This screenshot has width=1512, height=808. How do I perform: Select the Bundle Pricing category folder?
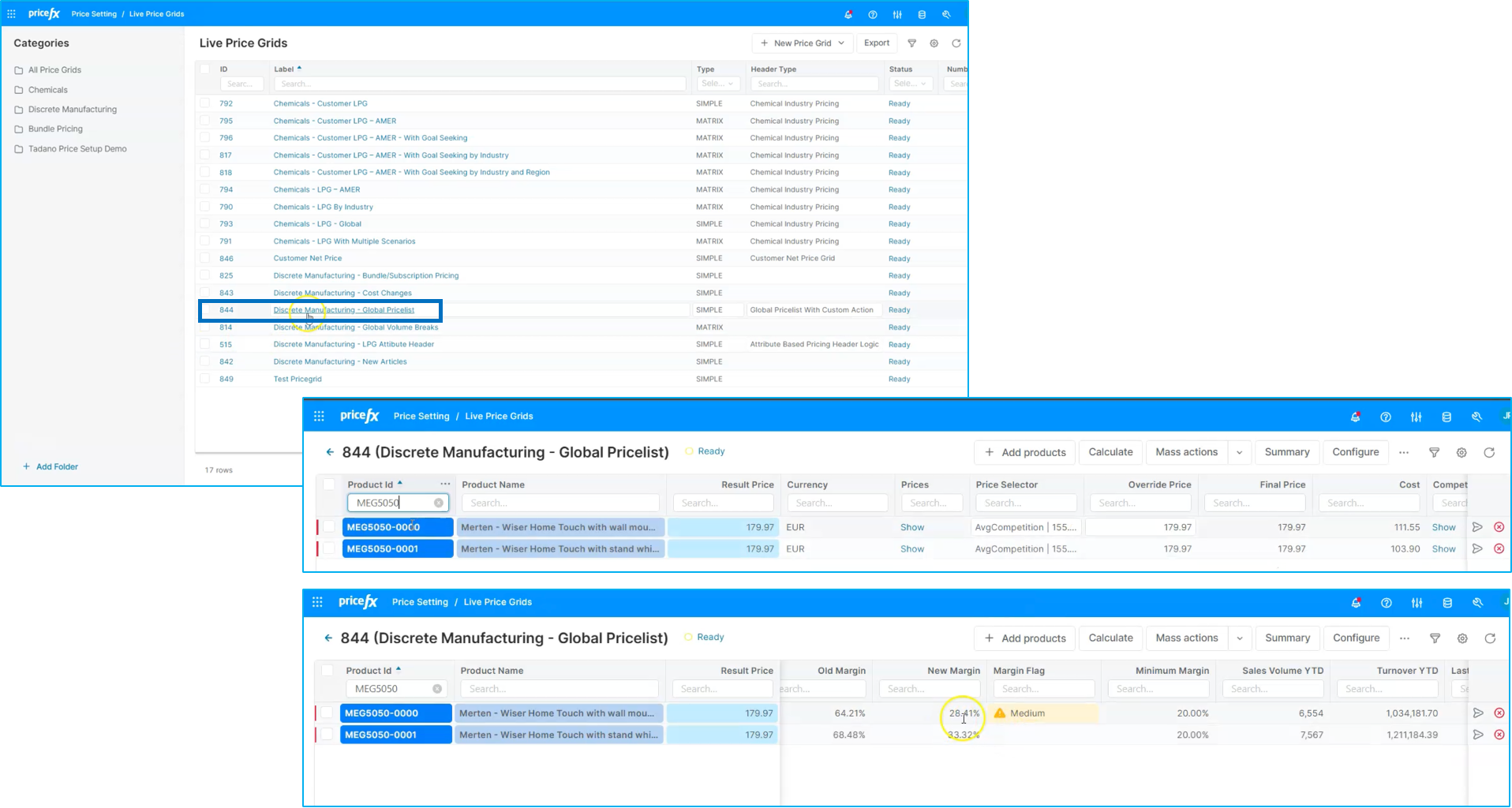55,129
